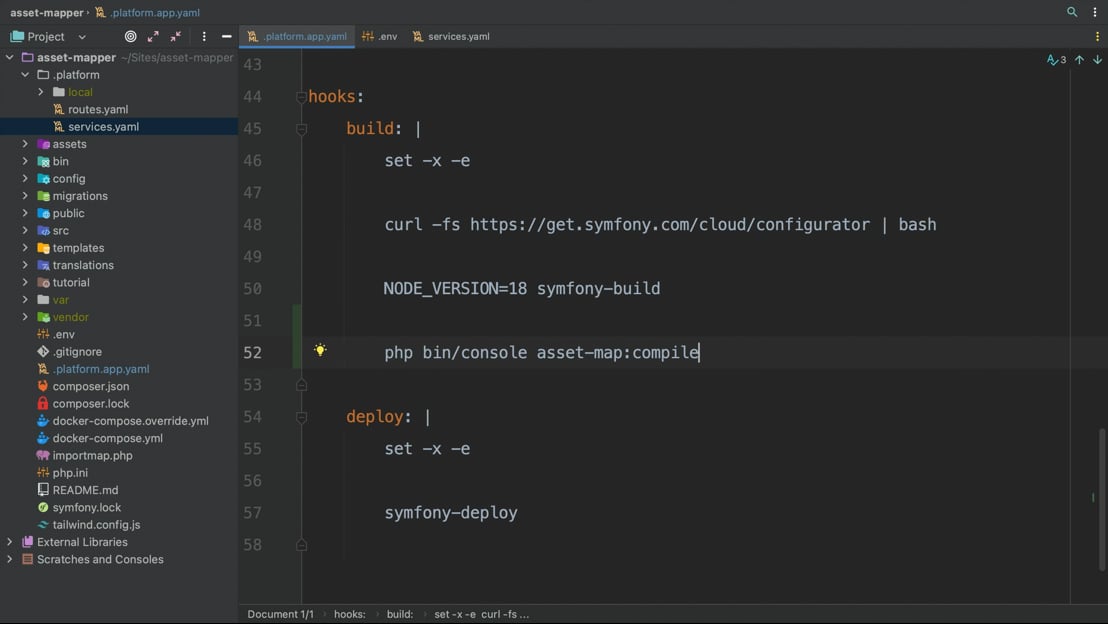Expand the bin folder

pyautogui.click(x=25, y=161)
